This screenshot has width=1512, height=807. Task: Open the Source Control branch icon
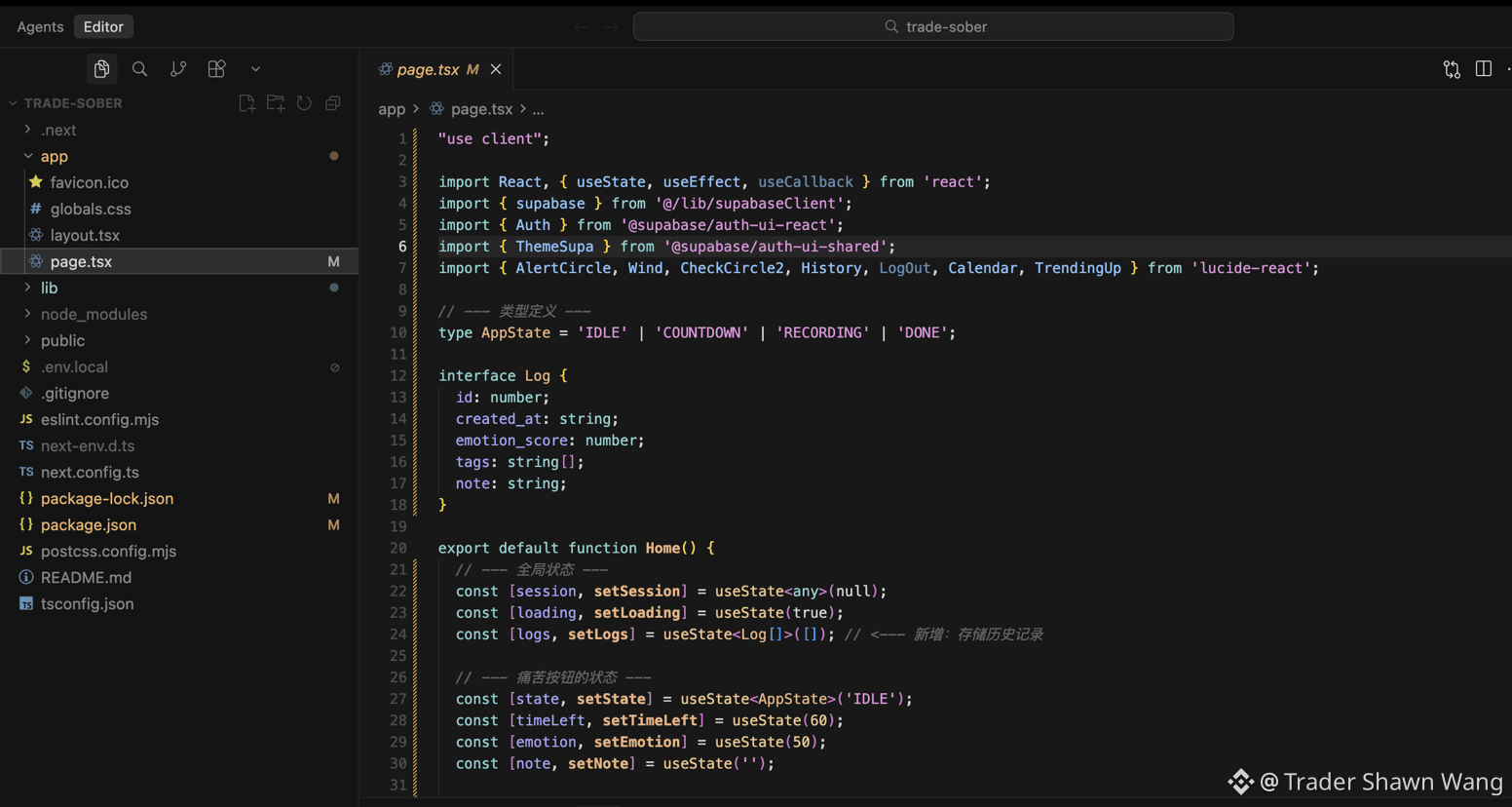(178, 69)
